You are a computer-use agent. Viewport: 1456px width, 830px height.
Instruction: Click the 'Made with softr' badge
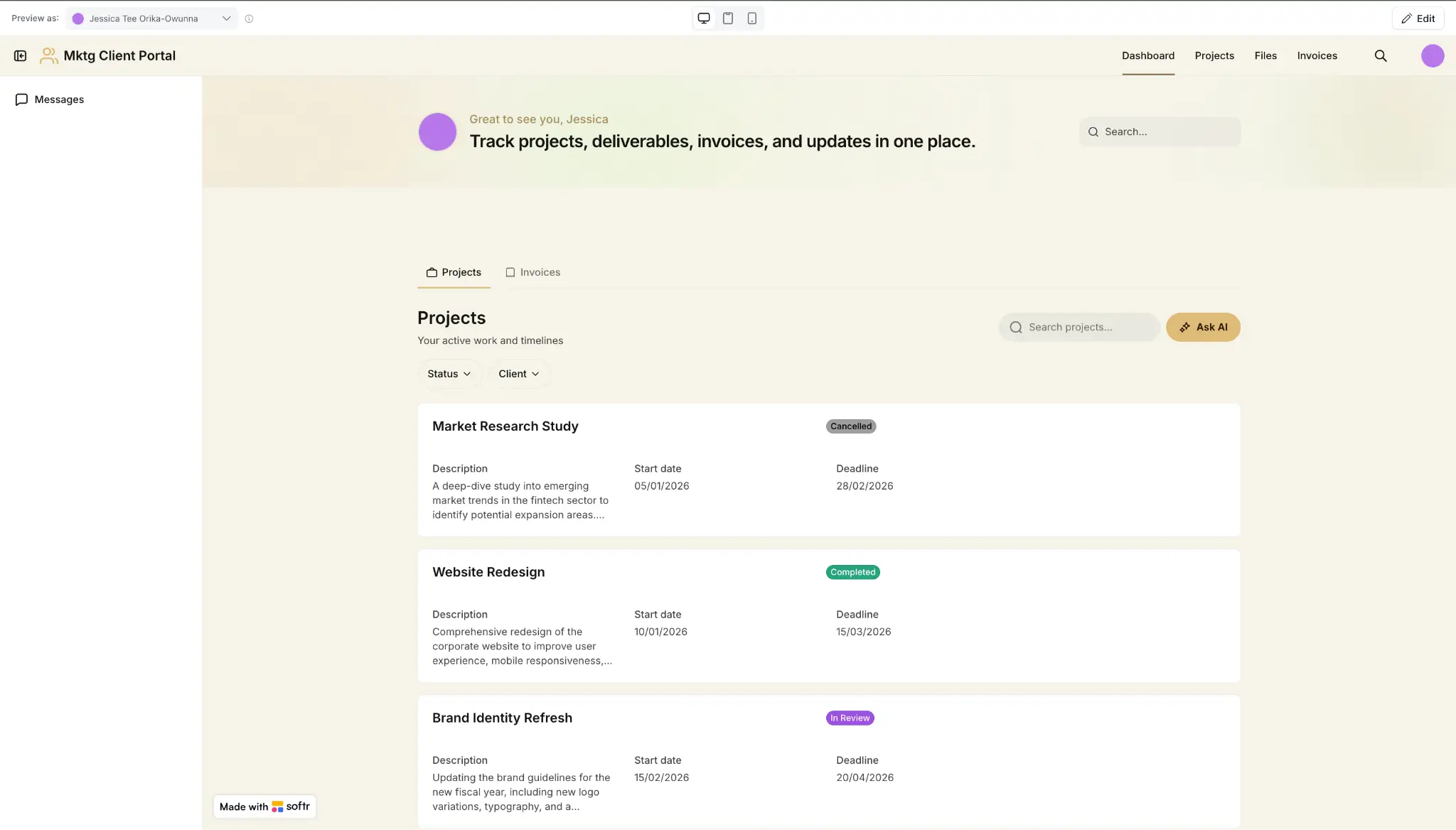(264, 807)
